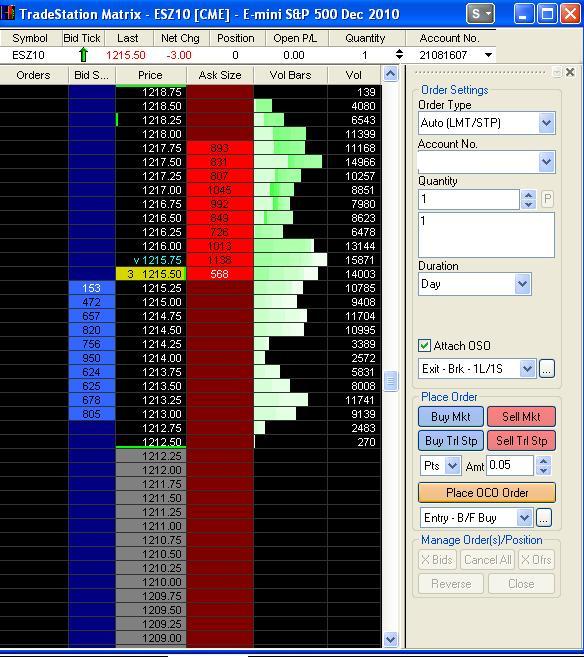
Task: Click the ellipsis button beside OSO strategy
Action: [x=547, y=369]
